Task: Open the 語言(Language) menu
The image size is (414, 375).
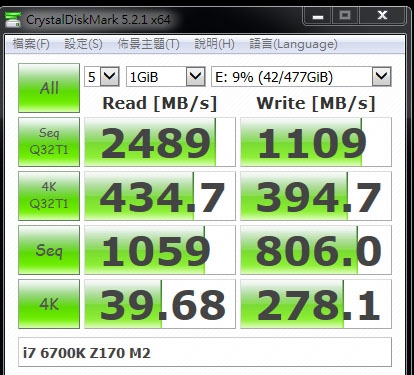Action: pyautogui.click(x=293, y=44)
